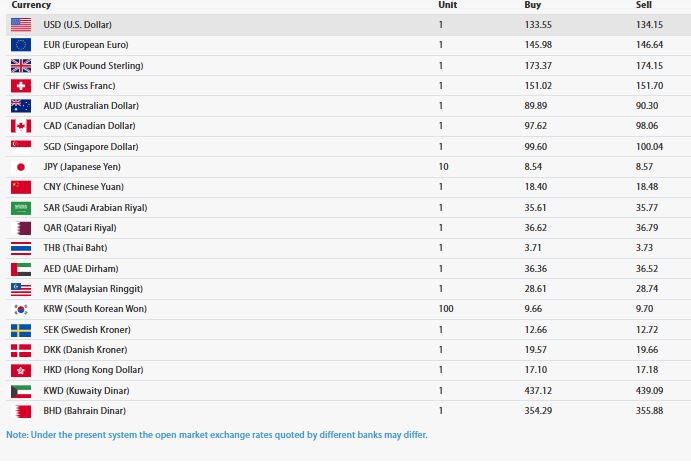Screen dimensions: 691x467
Task: Click the GBP sell rate 174.15
Action: click(649, 66)
